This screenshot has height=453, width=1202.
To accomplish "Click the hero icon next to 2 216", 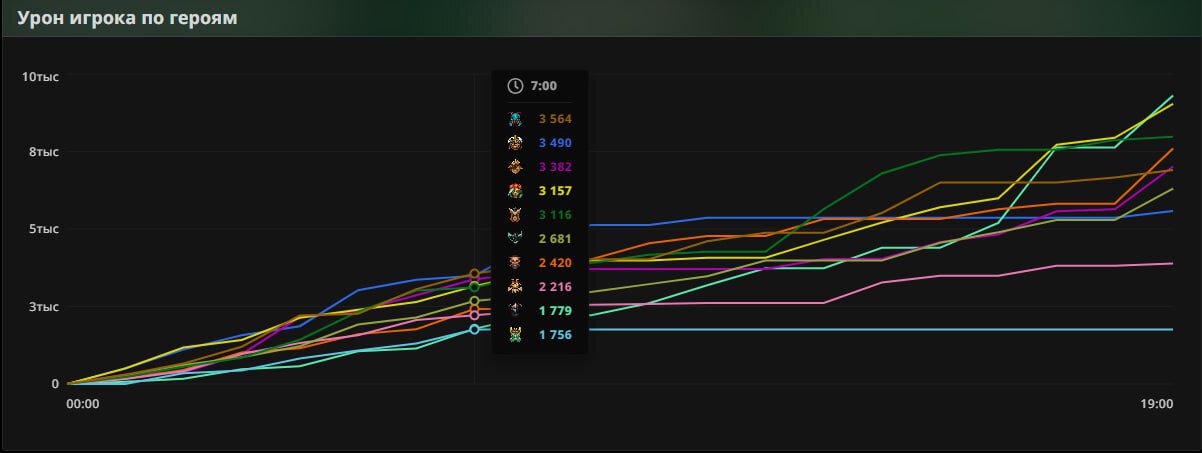I will click(x=515, y=287).
